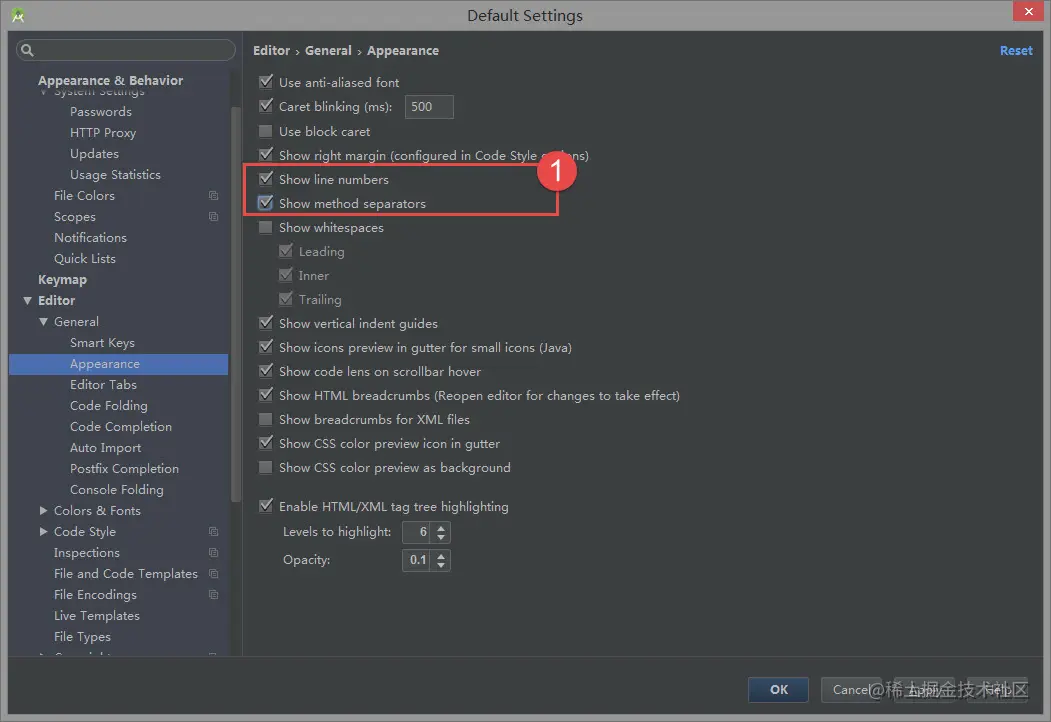The height and width of the screenshot is (722, 1051).
Task: Select Live Templates item
Action: pos(97,616)
